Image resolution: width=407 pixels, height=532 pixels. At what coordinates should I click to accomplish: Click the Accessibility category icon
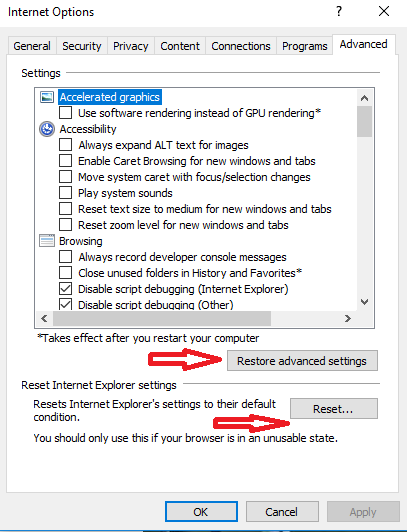click(47, 129)
